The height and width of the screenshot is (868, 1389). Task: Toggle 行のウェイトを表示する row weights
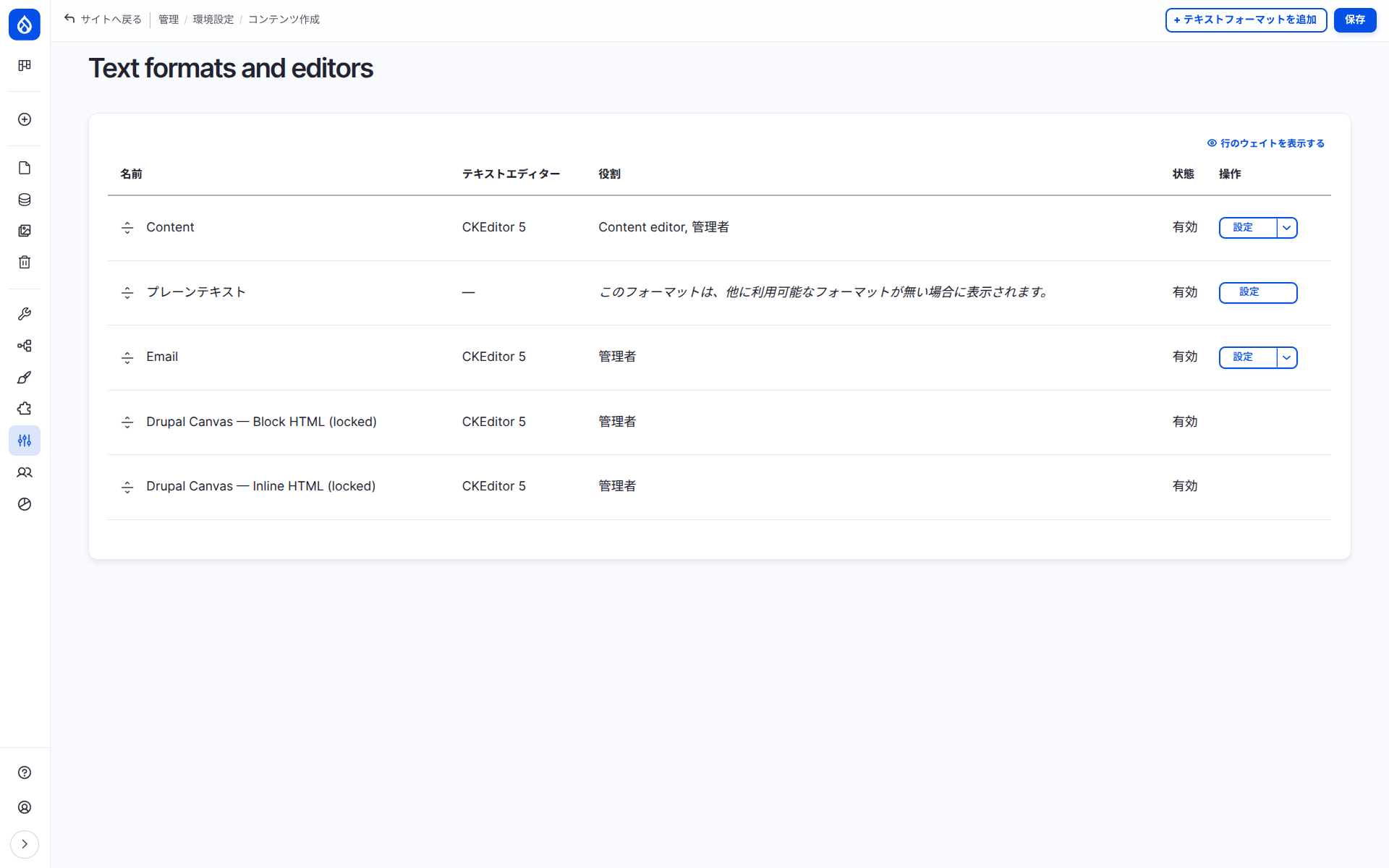tap(1265, 143)
